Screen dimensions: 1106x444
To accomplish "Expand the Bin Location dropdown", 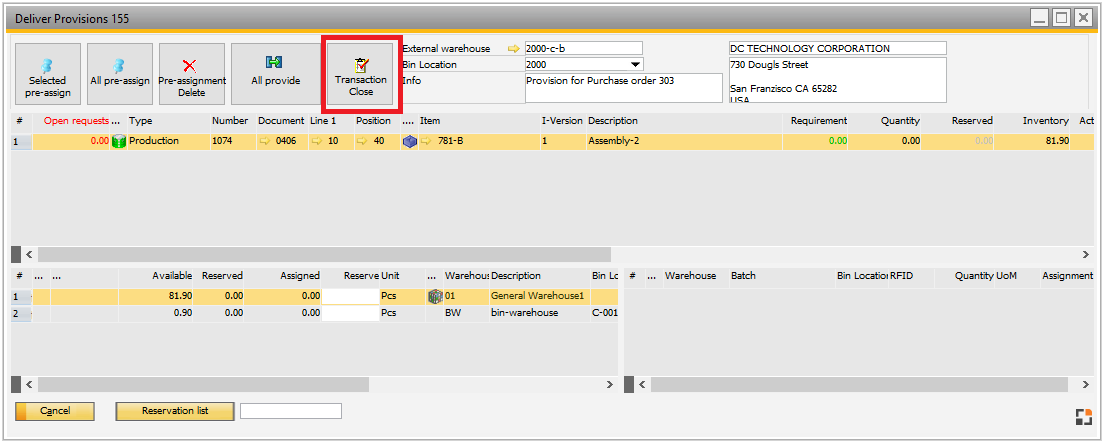I will pos(636,65).
